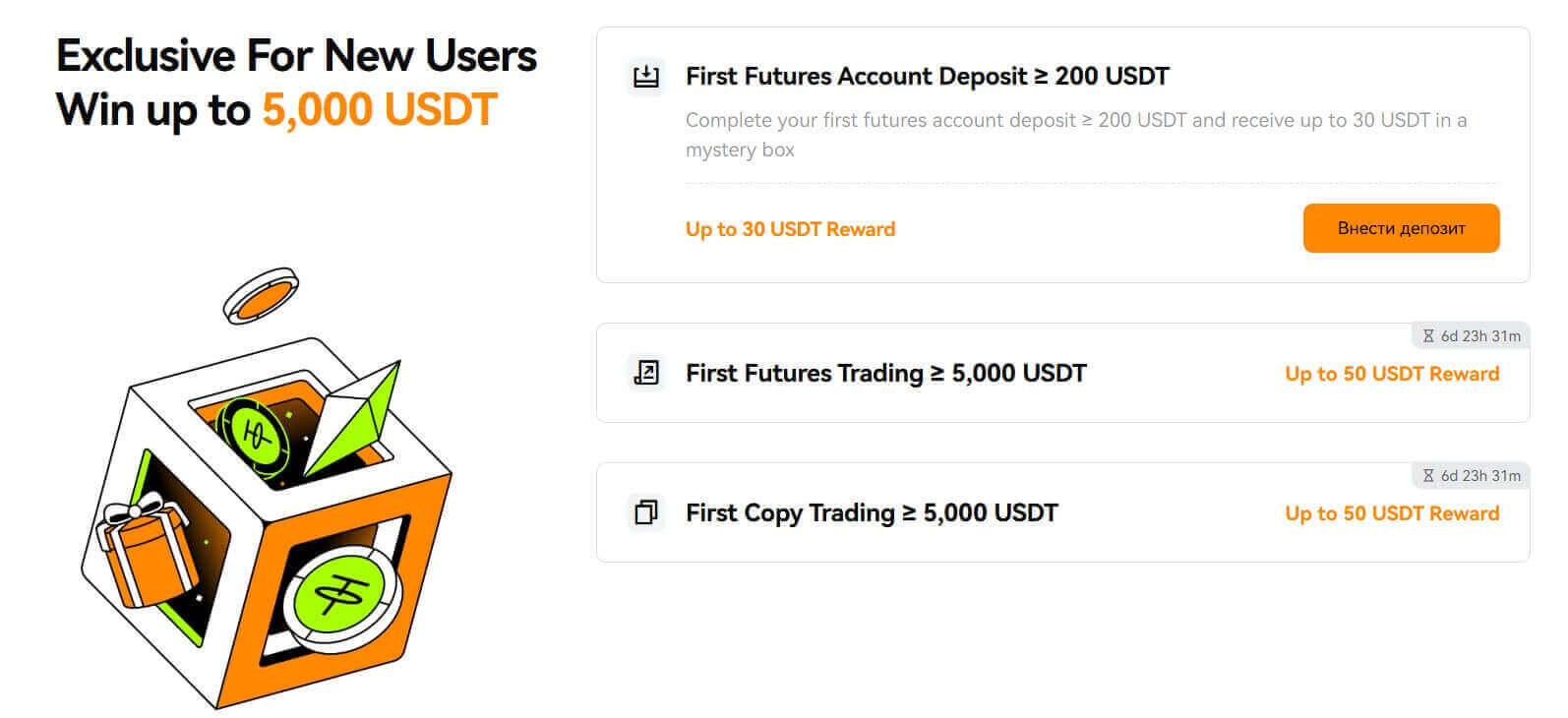Click the deposit download icon
The image size is (1568, 718).
click(x=645, y=76)
